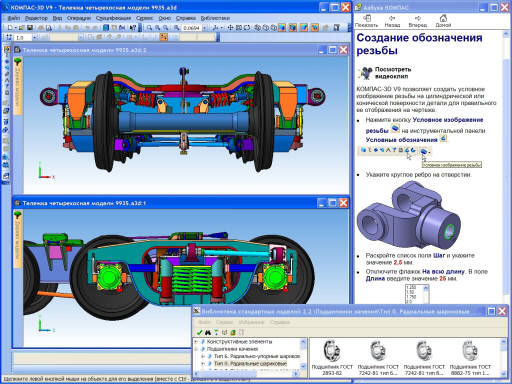Screen dimensions: 512x384
Task: Select the Подшипник ГОСТ 2893-82 thumbnail
Action: (x=332, y=358)
